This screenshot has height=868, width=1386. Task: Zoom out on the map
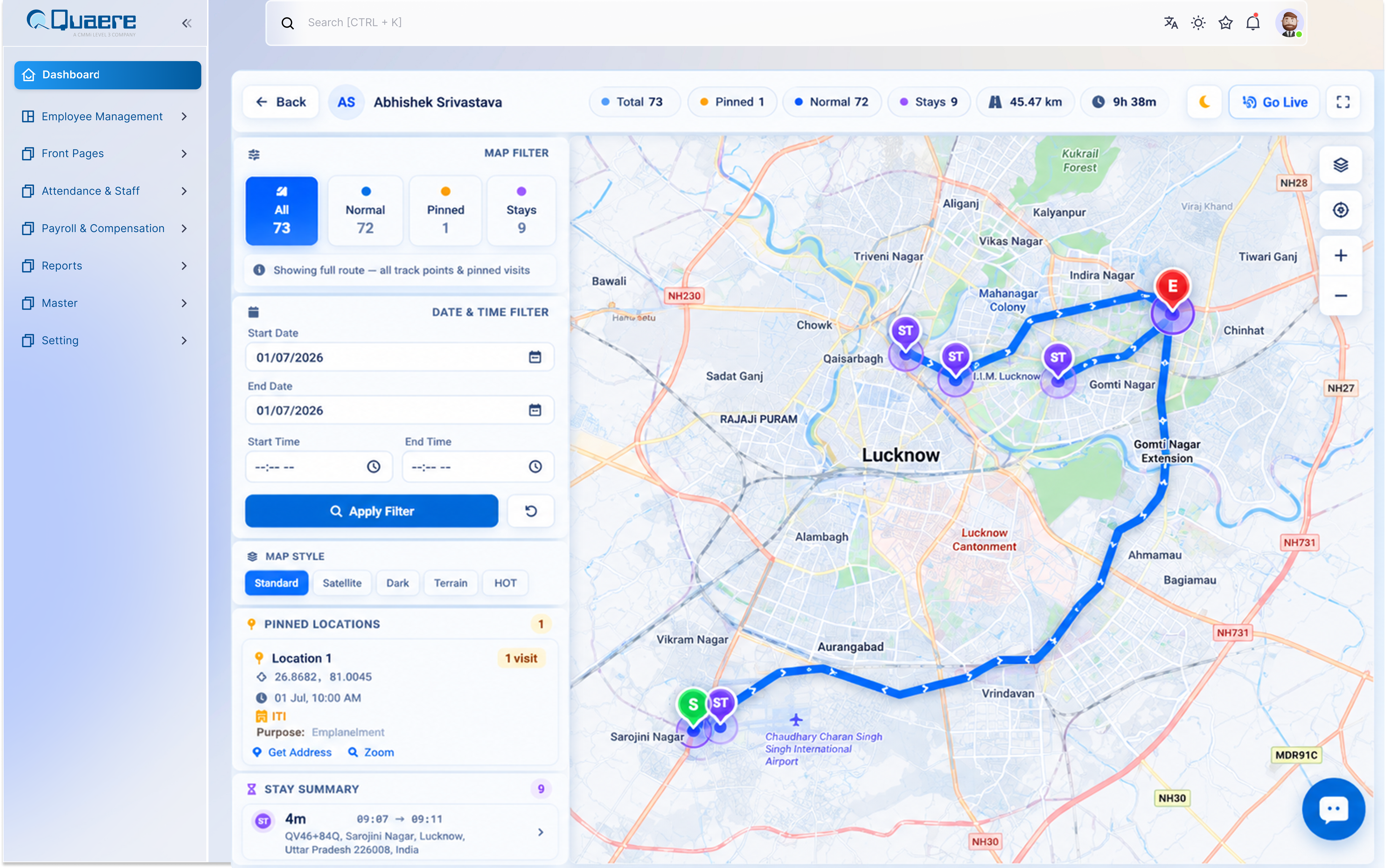tap(1341, 296)
